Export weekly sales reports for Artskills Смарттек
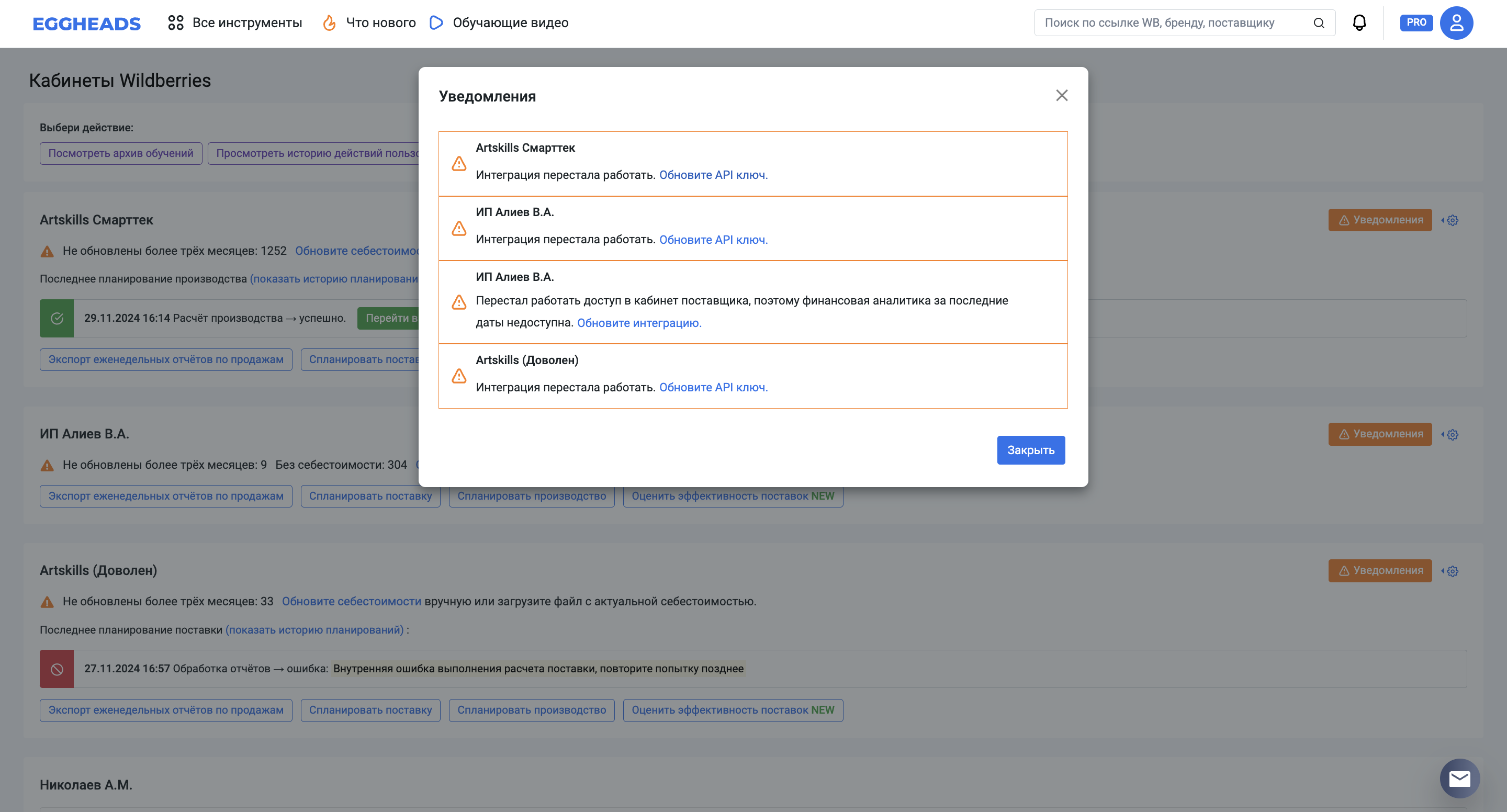Viewport: 1507px width, 812px height. pos(166,360)
